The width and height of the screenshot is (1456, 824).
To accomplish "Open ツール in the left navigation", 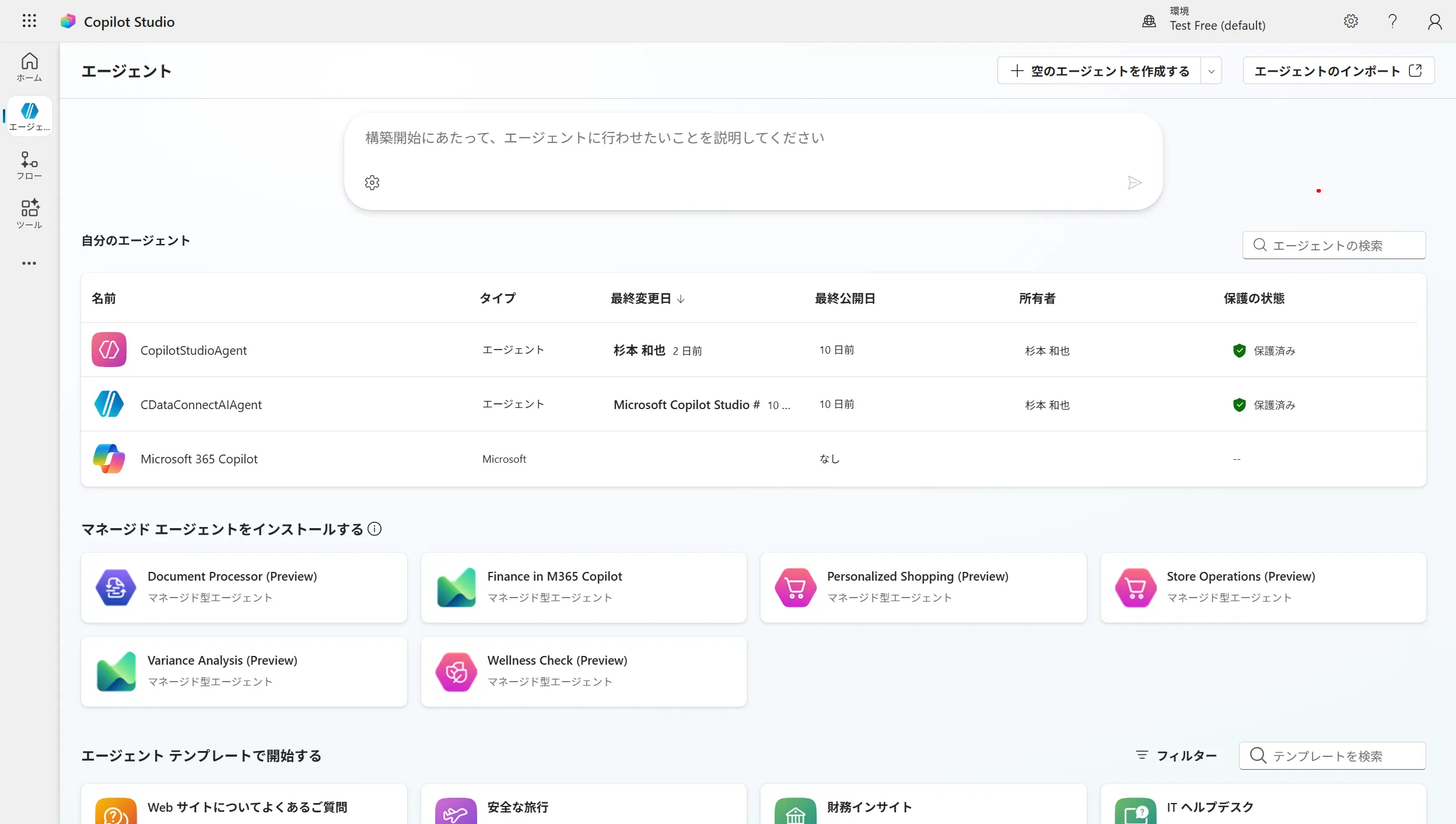I will pos(29,214).
